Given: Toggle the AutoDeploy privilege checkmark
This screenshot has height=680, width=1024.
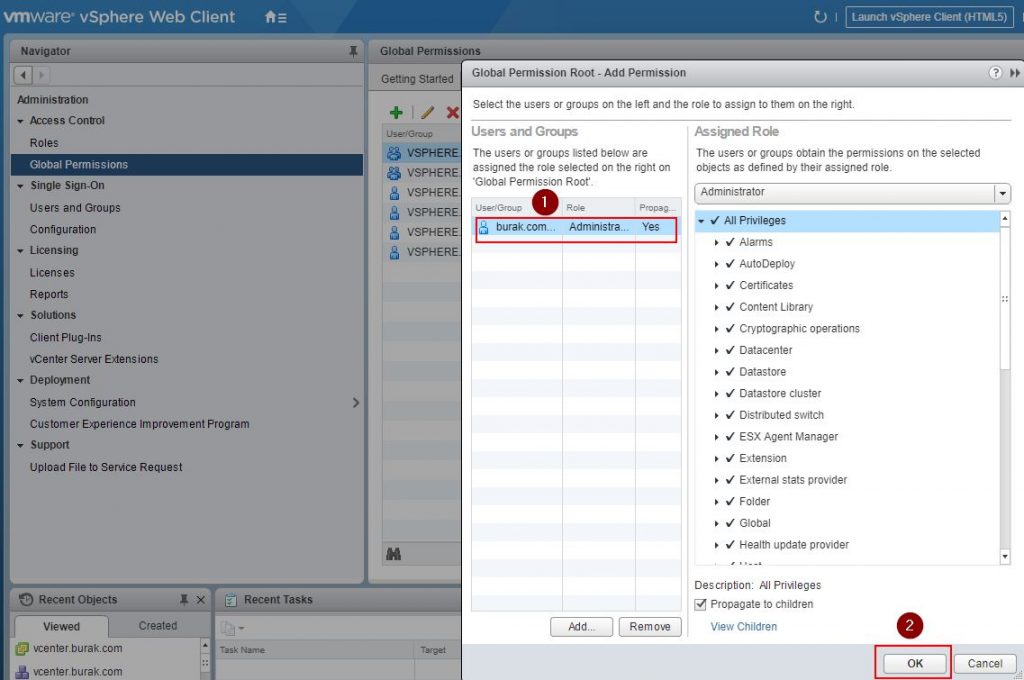Looking at the screenshot, I should (x=730, y=264).
